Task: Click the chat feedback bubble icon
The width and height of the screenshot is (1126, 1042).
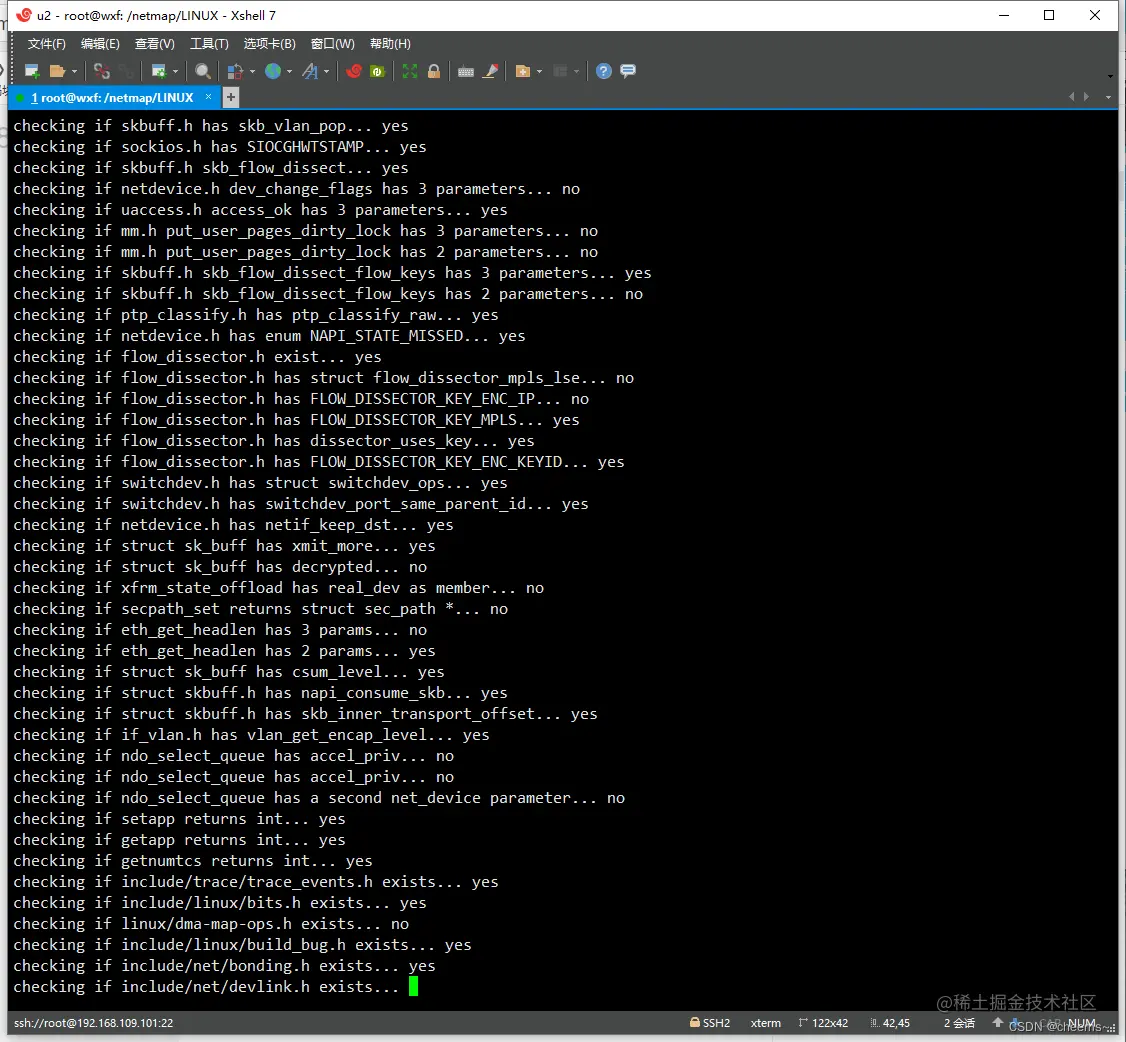Action: pyautogui.click(x=628, y=71)
